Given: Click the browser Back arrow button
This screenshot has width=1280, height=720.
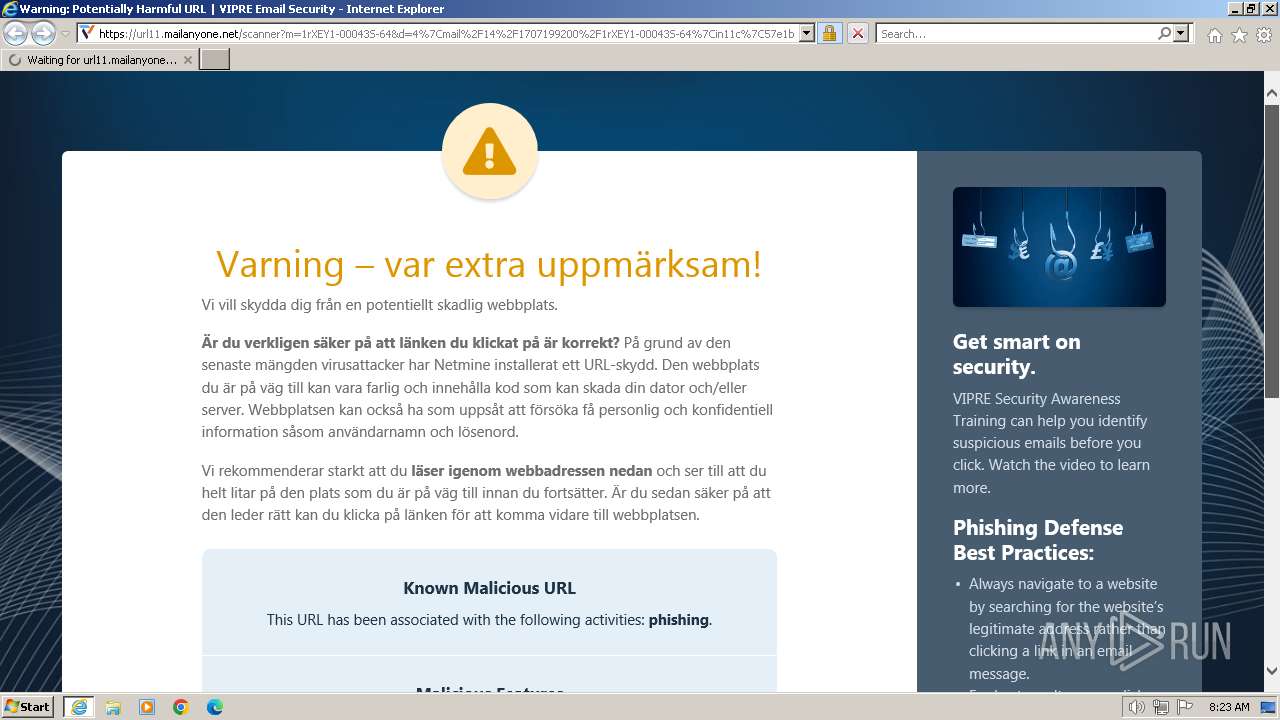Looking at the screenshot, I should pyautogui.click(x=15, y=33).
